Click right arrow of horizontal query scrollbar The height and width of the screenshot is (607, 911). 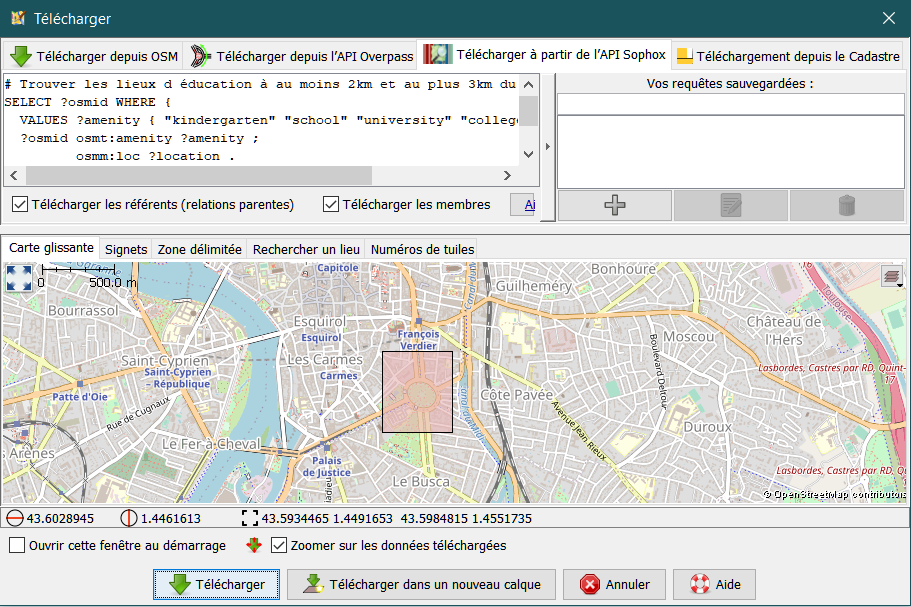point(507,175)
